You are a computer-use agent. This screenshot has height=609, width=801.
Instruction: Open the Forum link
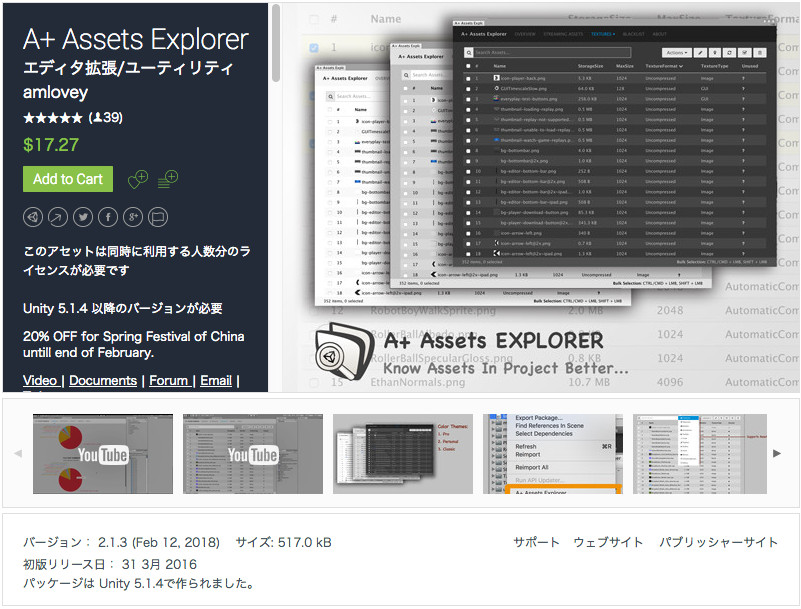pos(169,381)
